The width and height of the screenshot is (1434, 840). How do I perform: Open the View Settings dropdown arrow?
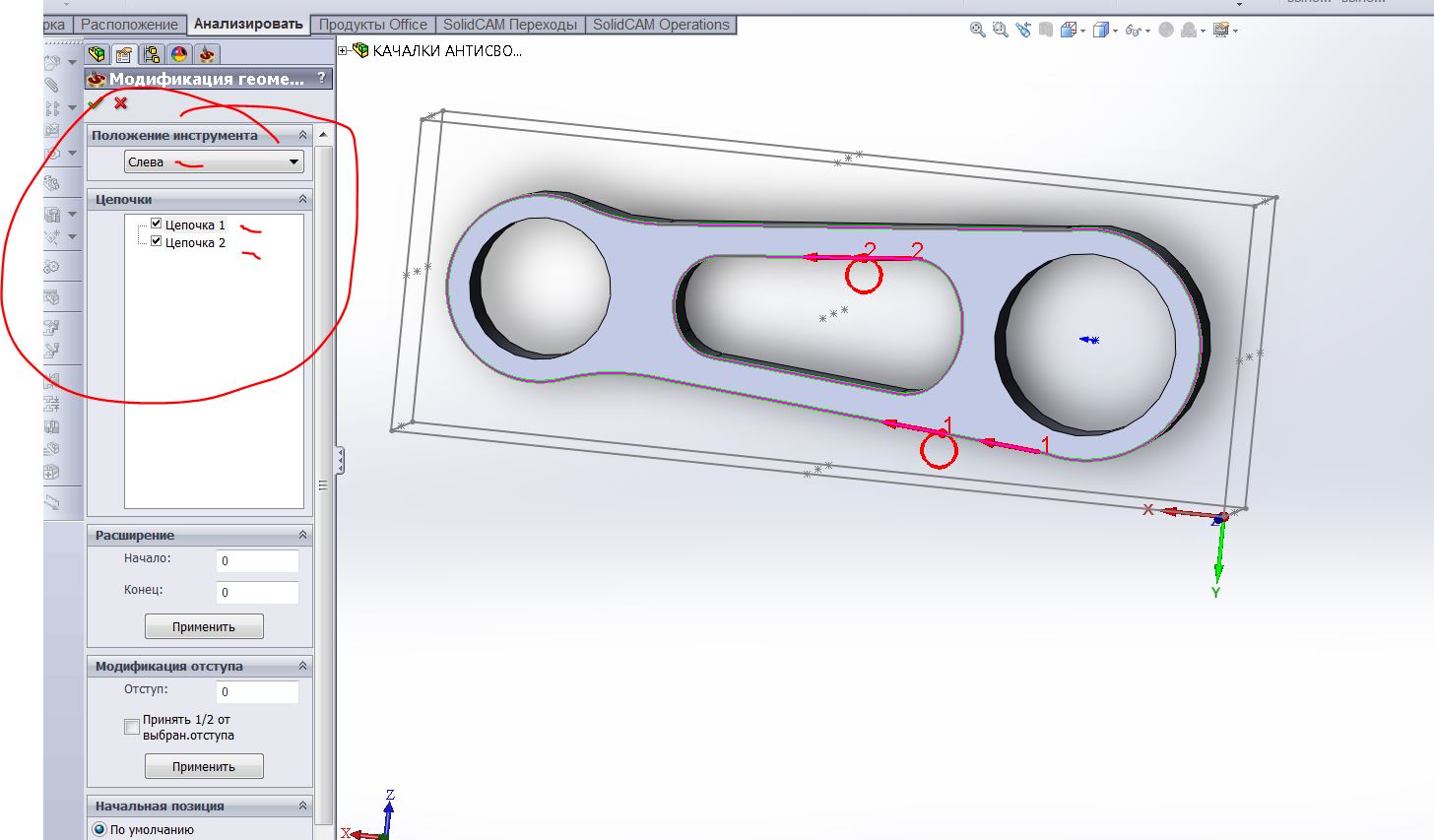coord(1236,32)
